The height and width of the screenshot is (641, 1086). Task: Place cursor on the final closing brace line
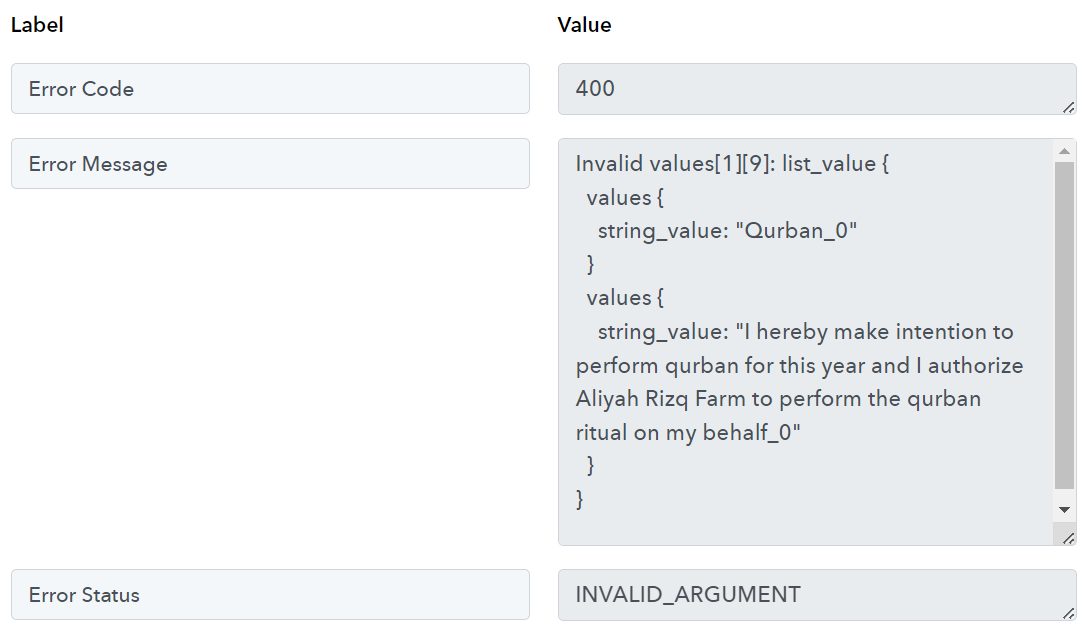[580, 499]
